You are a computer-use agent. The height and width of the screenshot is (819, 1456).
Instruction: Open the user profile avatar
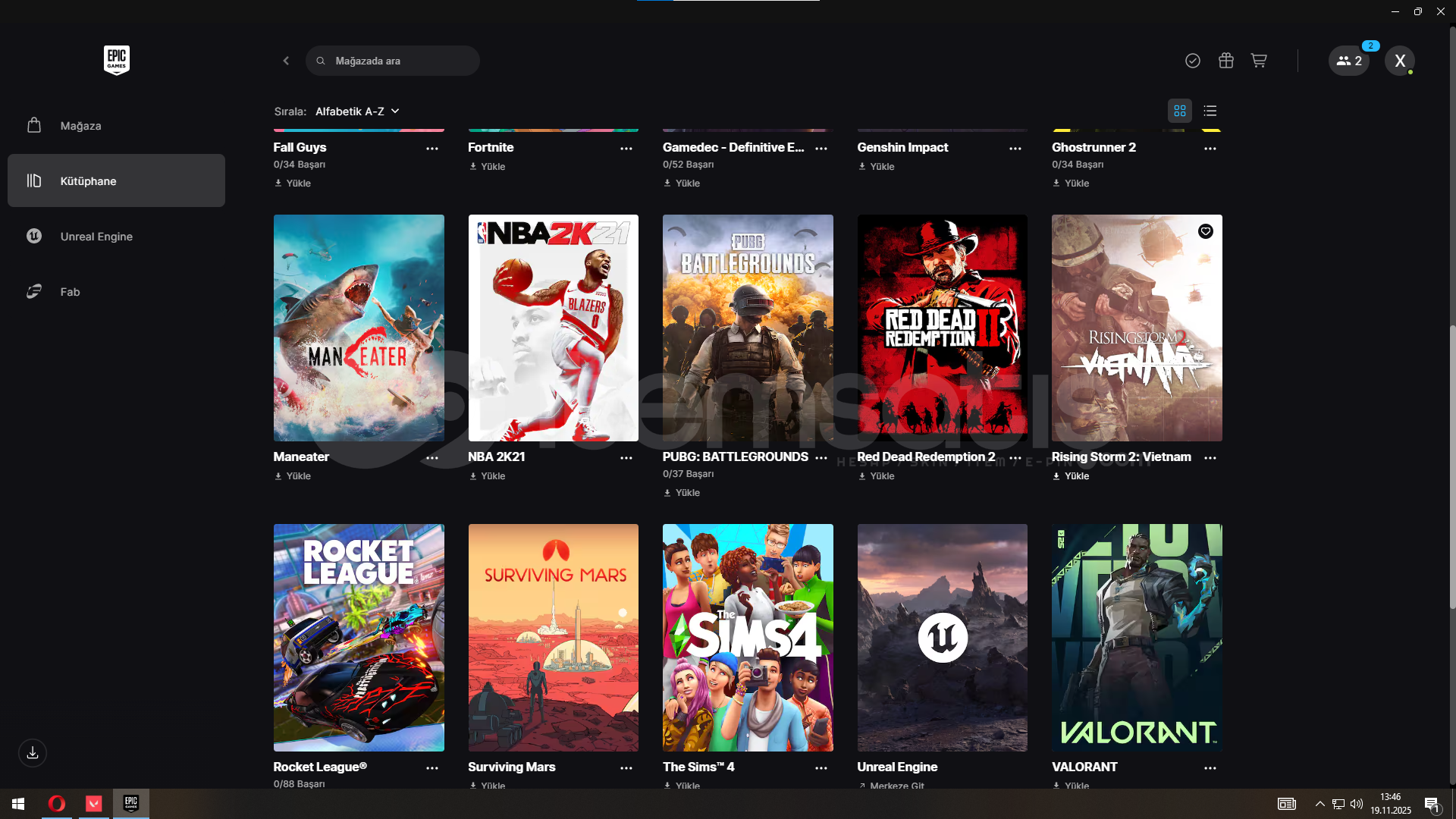[1400, 61]
